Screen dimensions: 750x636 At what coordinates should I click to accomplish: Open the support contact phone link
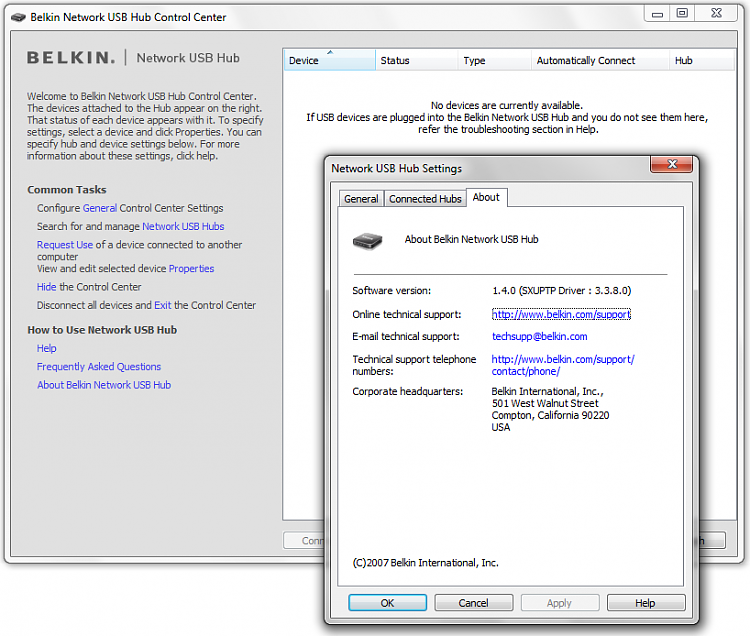(562, 365)
